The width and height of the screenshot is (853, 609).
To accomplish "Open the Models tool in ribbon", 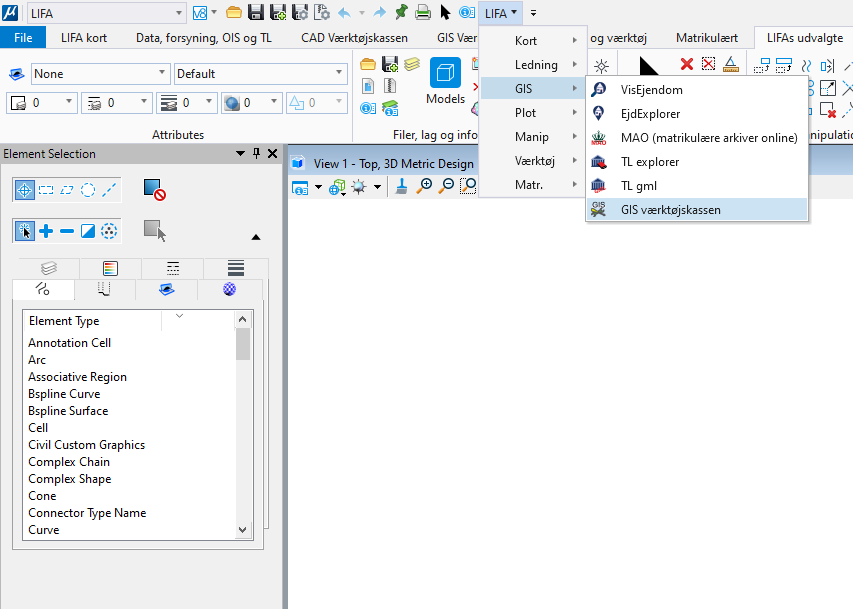I will [445, 81].
